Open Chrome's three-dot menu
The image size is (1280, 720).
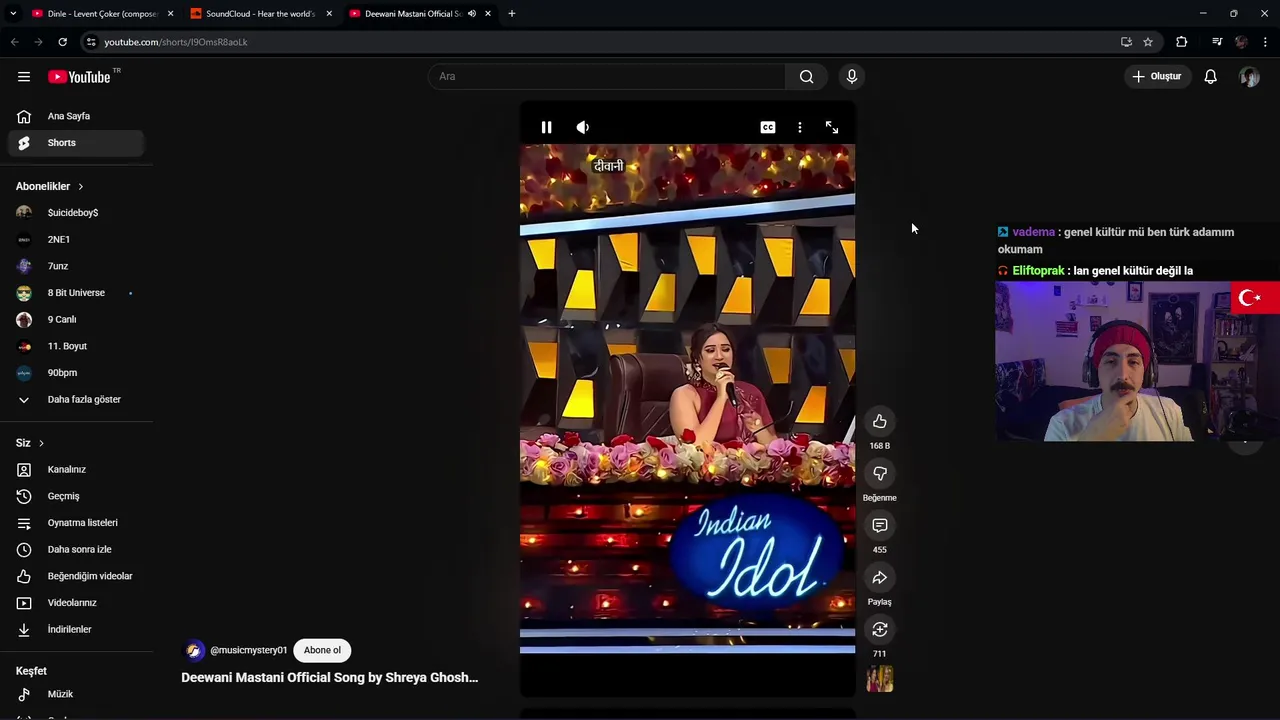[x=1266, y=42]
